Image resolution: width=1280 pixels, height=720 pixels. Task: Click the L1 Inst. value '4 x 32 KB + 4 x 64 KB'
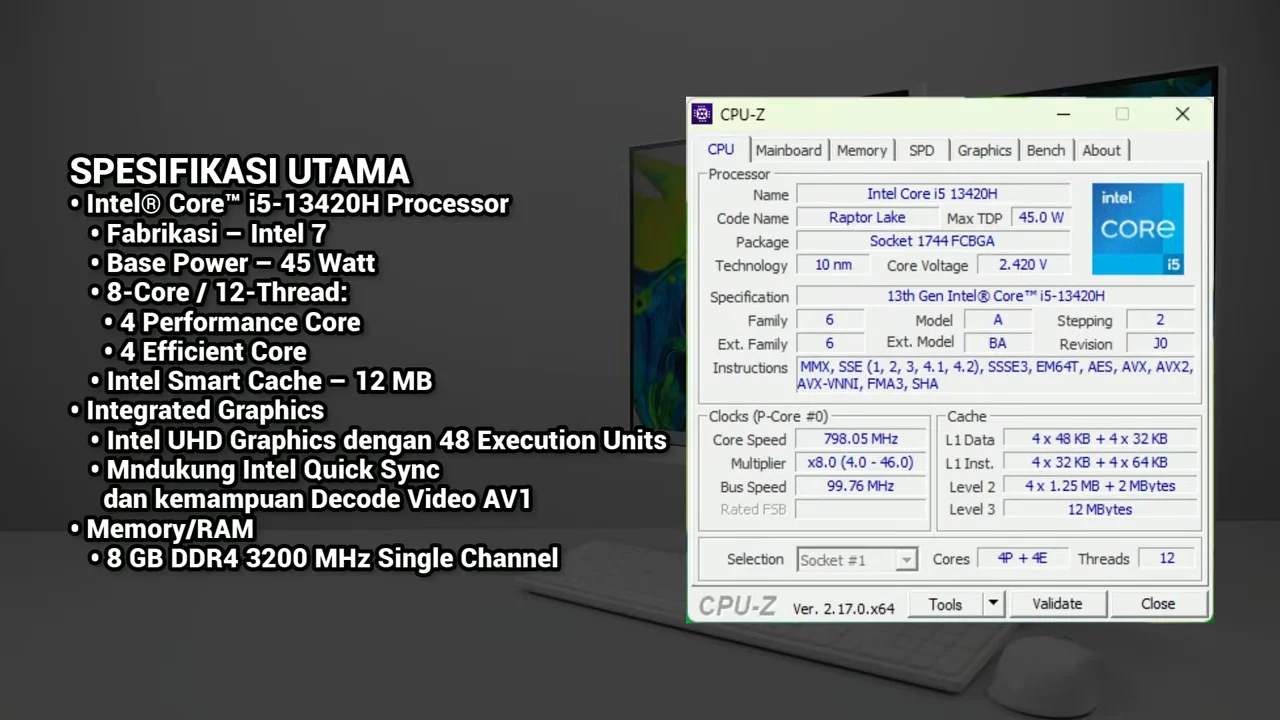click(1099, 463)
